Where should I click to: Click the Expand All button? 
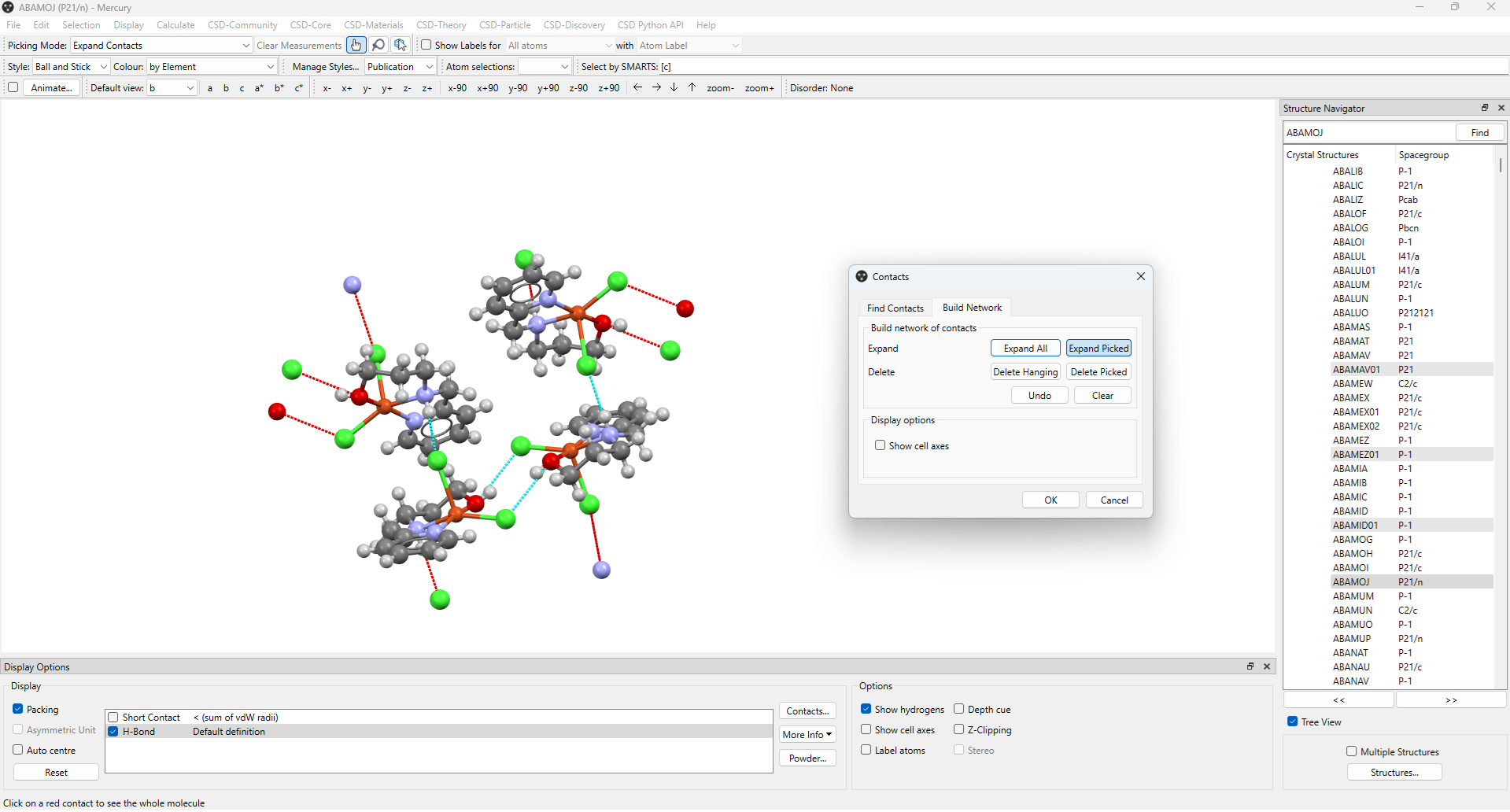tap(1025, 349)
